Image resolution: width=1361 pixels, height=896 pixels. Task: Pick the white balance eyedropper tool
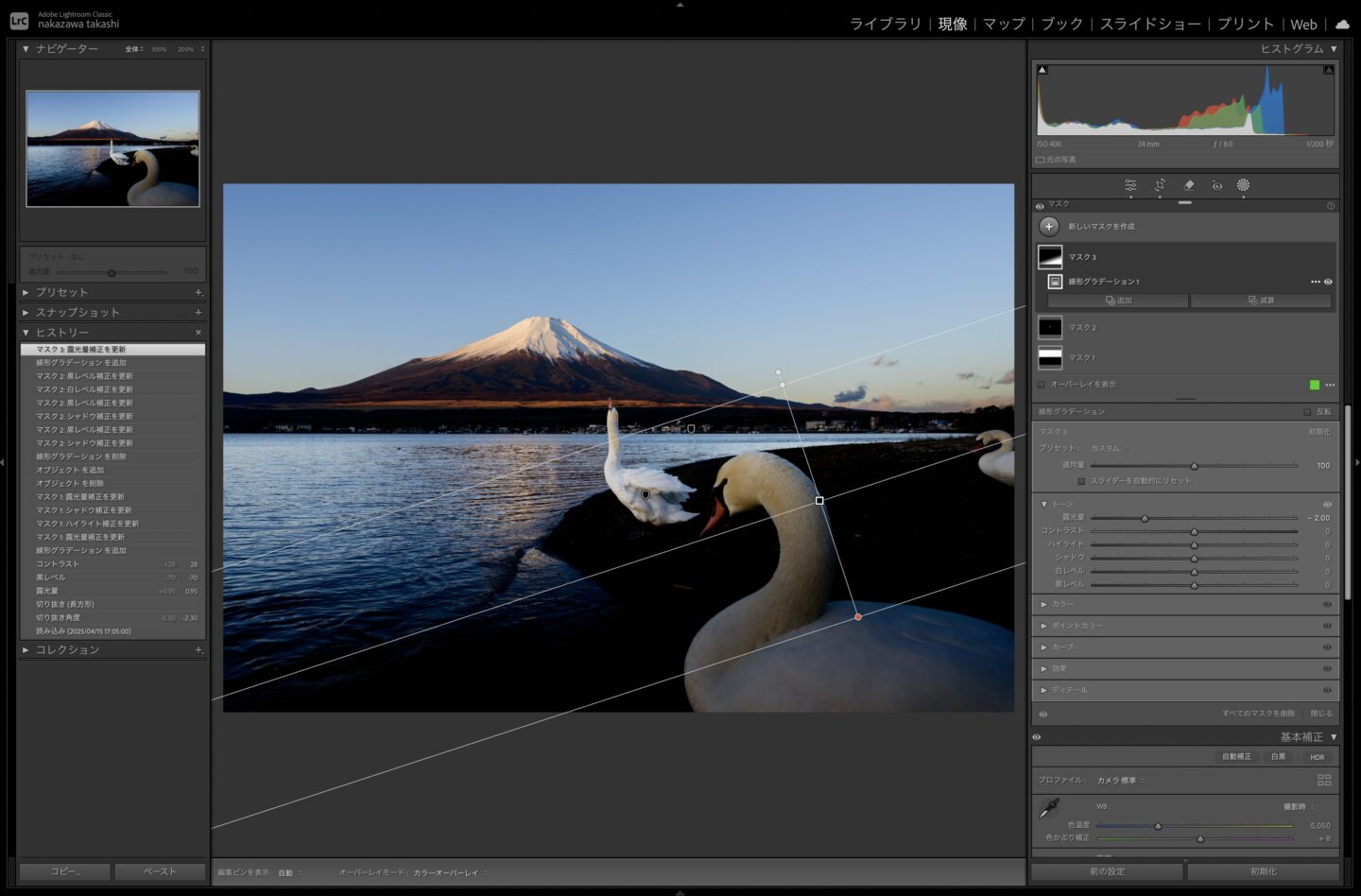(x=1049, y=808)
